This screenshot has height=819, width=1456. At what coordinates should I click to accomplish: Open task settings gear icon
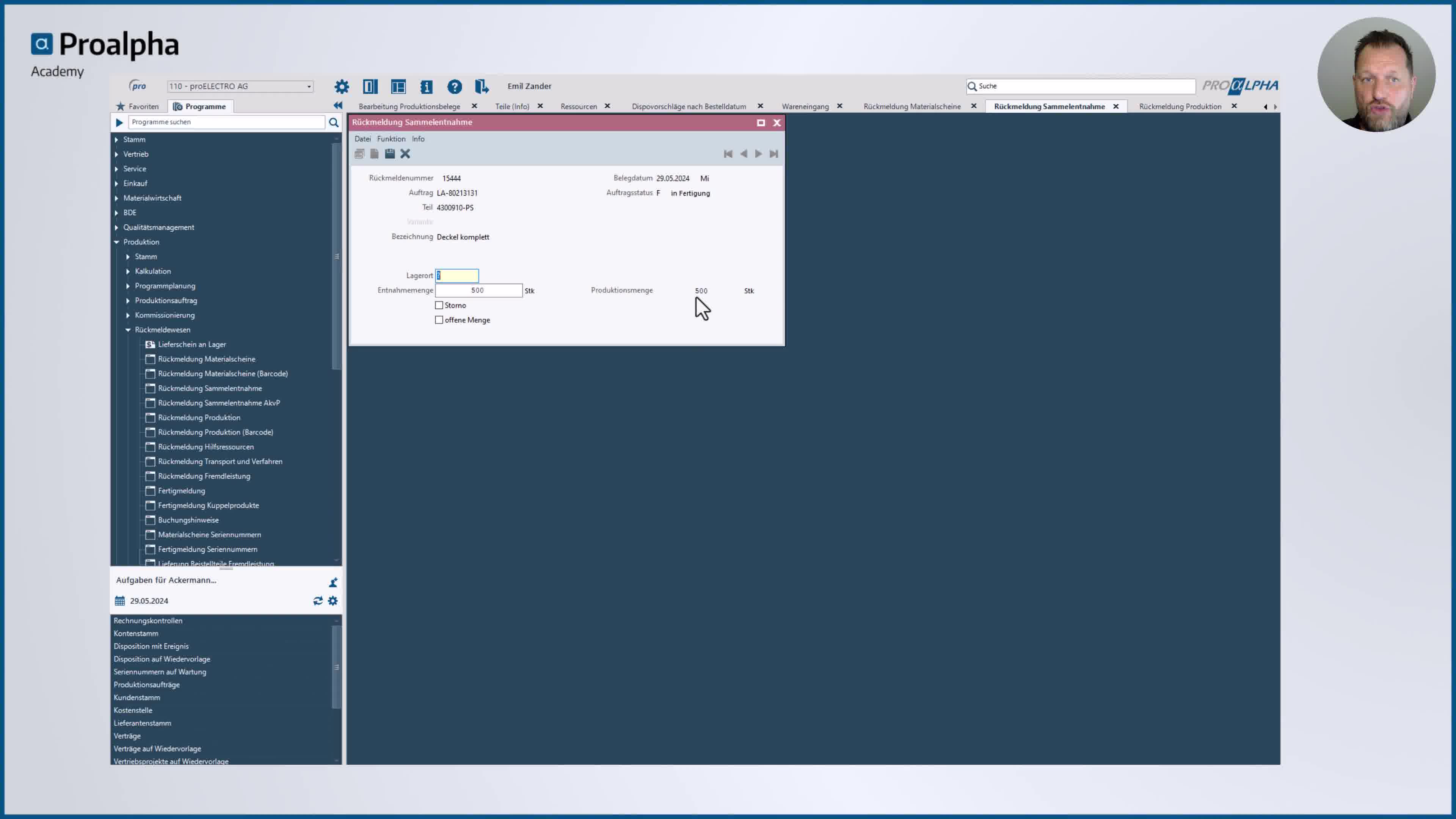coord(333,601)
